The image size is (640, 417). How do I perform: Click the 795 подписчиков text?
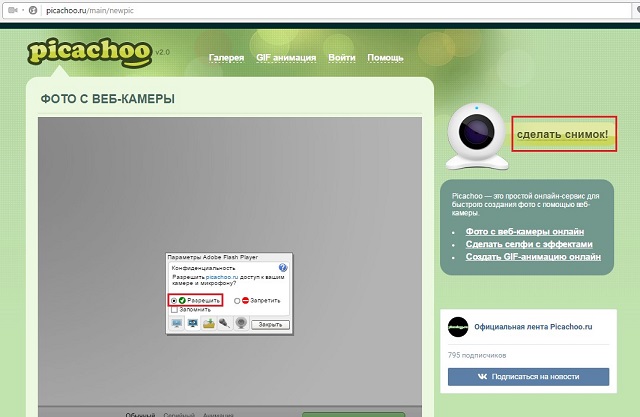tap(477, 355)
